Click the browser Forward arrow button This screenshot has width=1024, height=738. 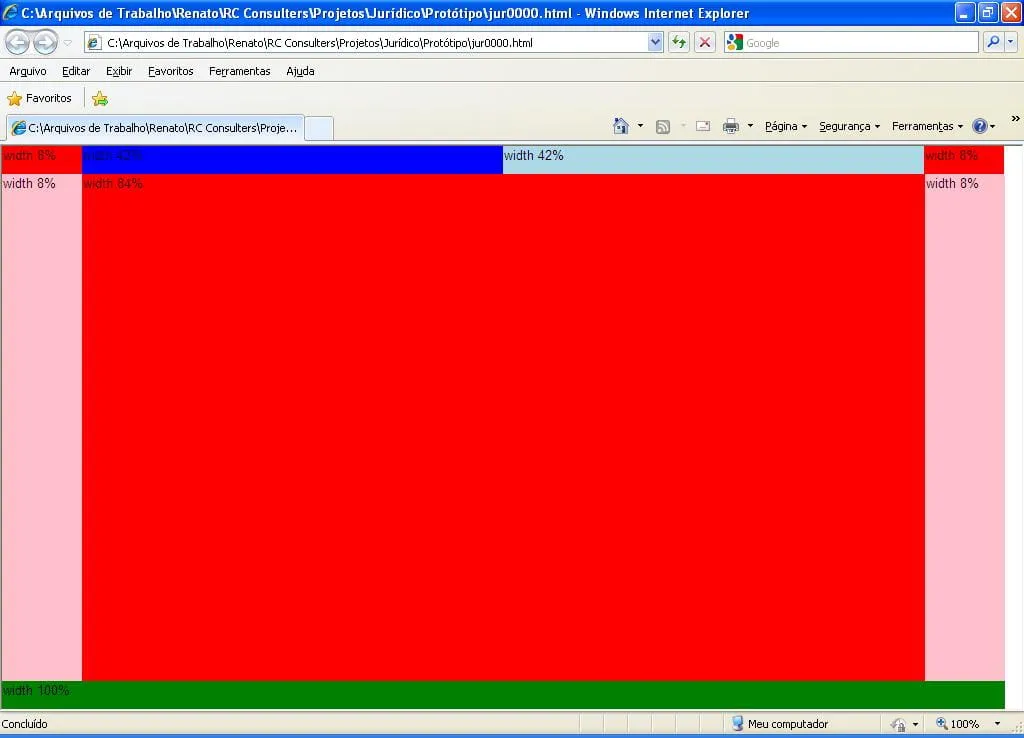45,42
